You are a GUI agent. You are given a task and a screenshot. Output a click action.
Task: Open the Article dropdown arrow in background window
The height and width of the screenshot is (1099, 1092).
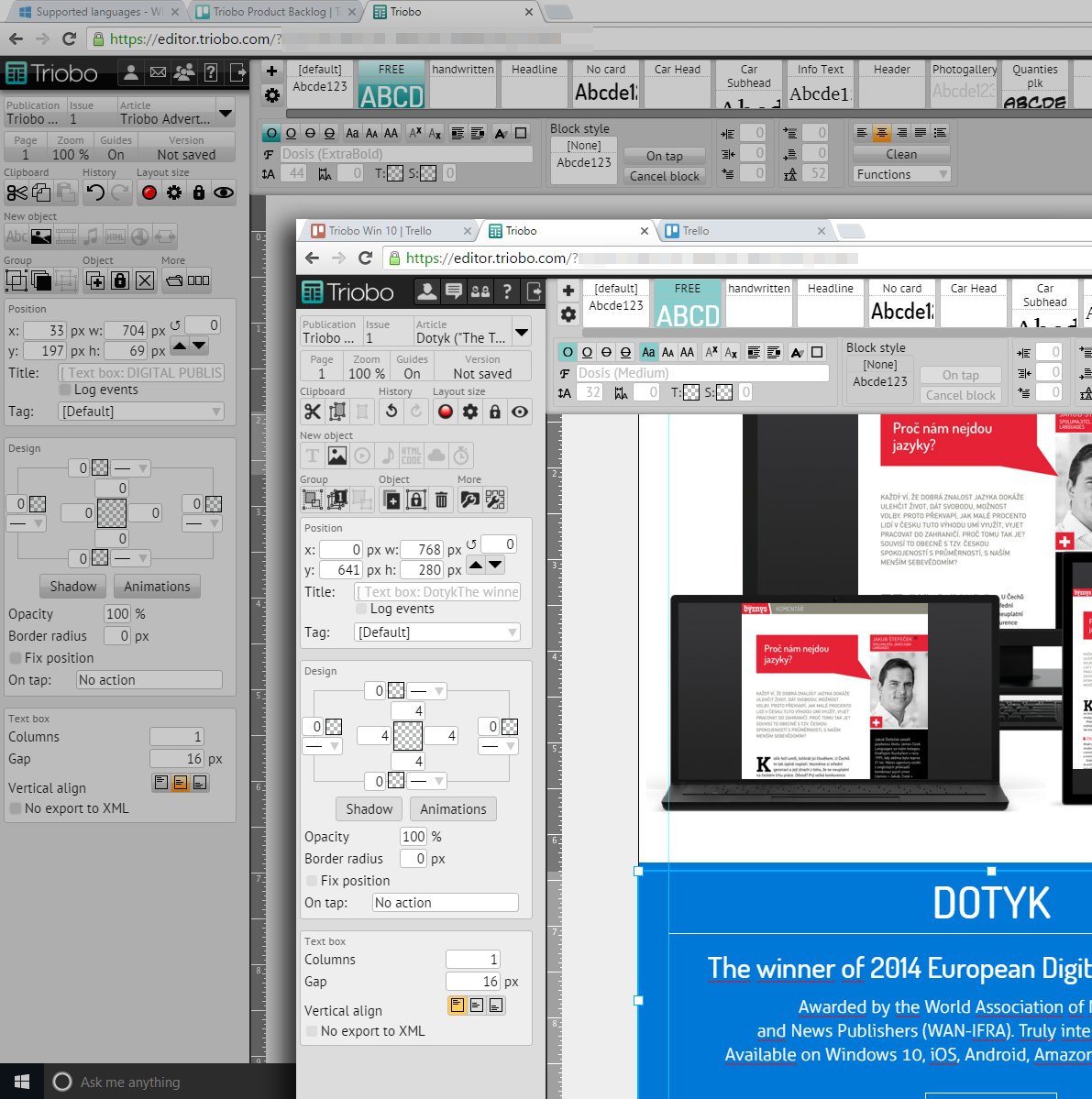[x=225, y=112]
